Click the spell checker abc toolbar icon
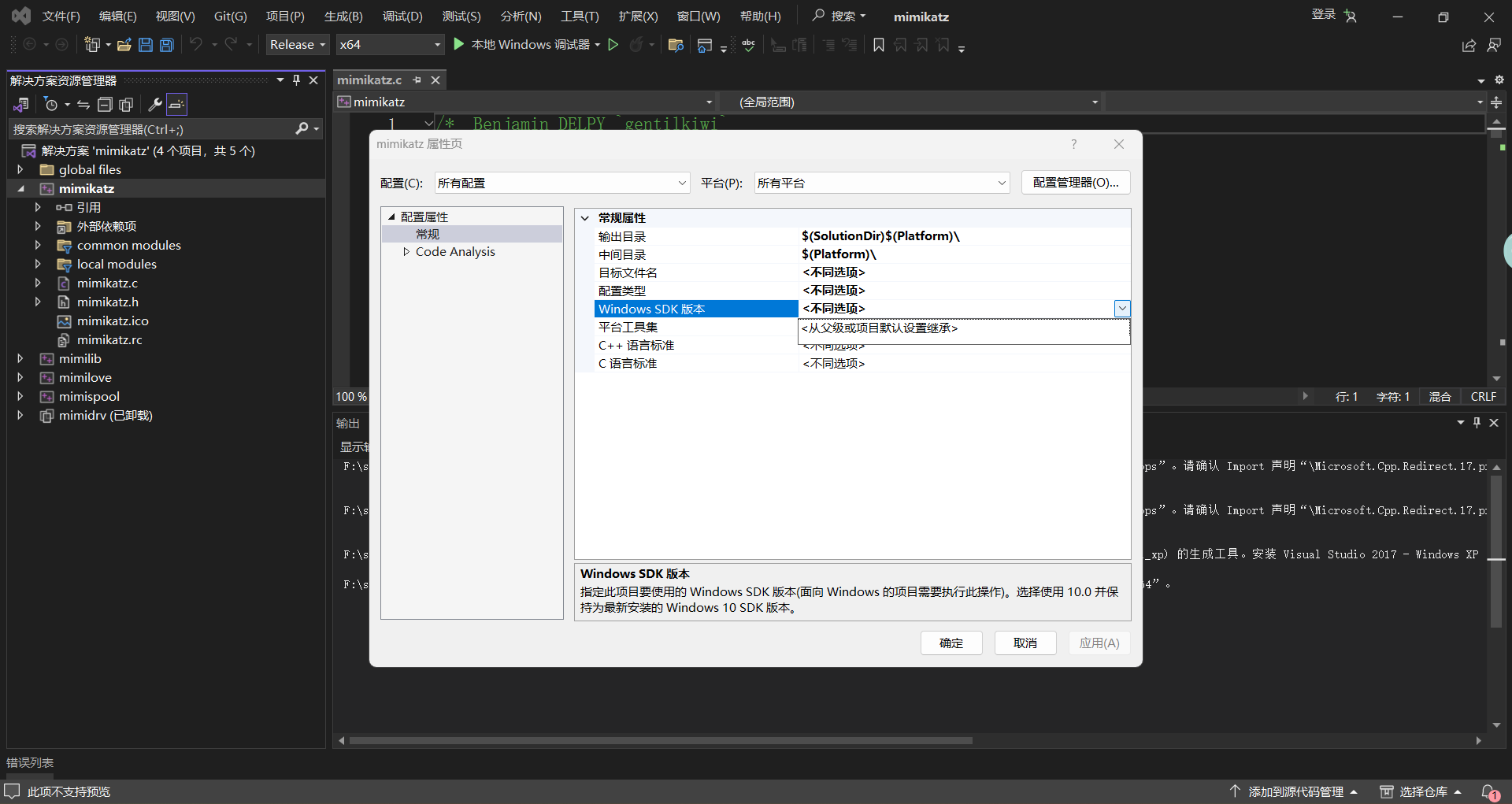 click(x=748, y=45)
